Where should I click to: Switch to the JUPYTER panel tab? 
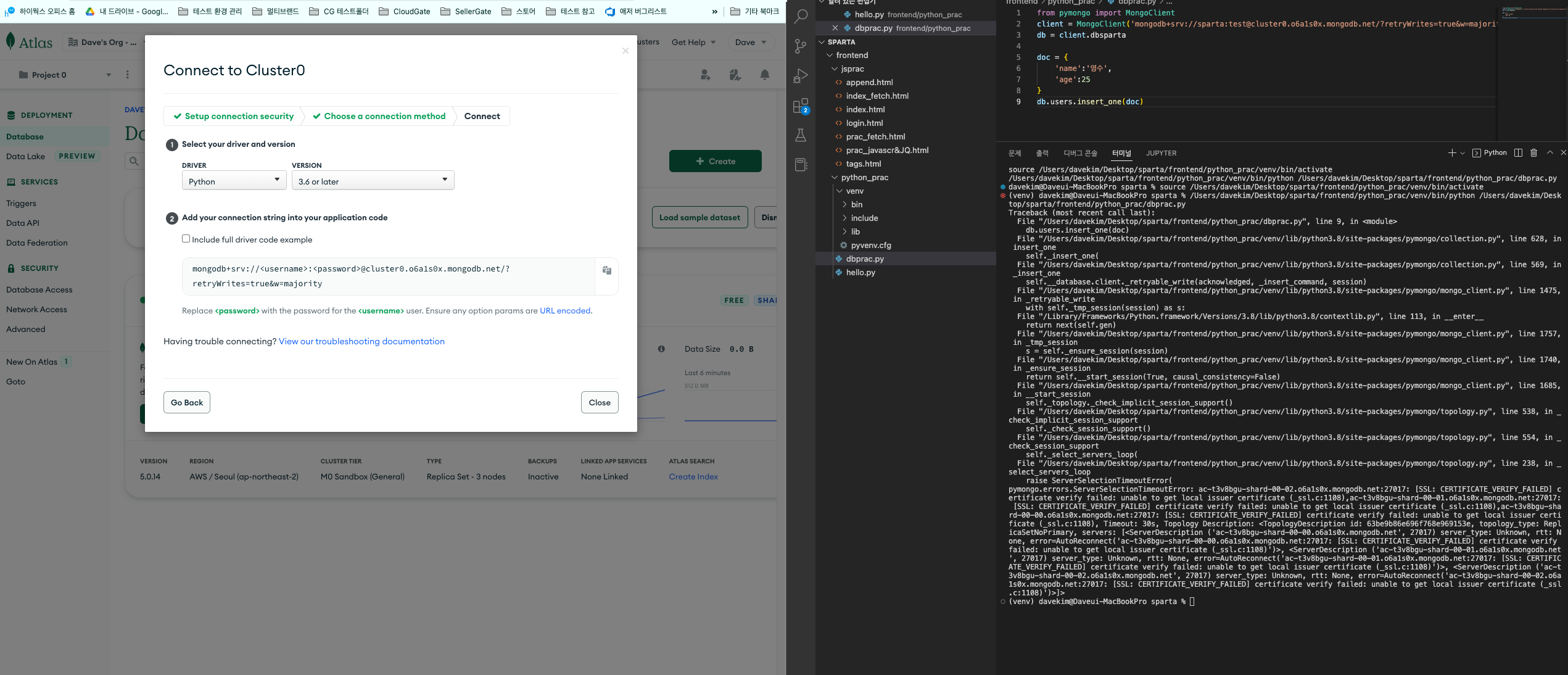coord(1161,153)
